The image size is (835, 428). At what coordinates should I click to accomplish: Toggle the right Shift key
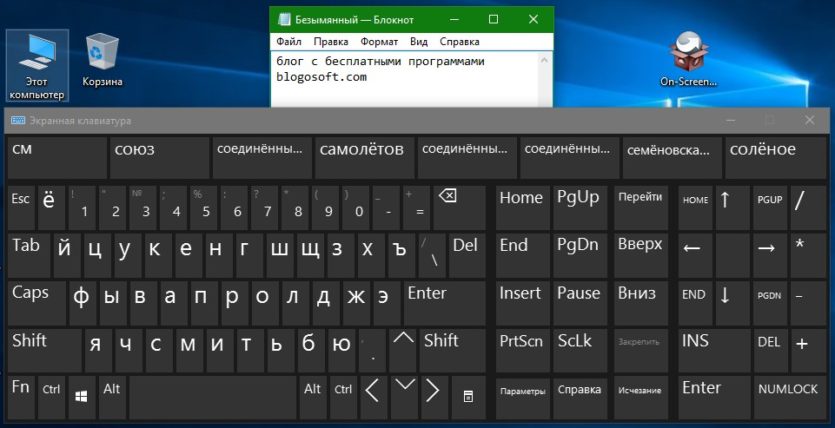point(453,350)
